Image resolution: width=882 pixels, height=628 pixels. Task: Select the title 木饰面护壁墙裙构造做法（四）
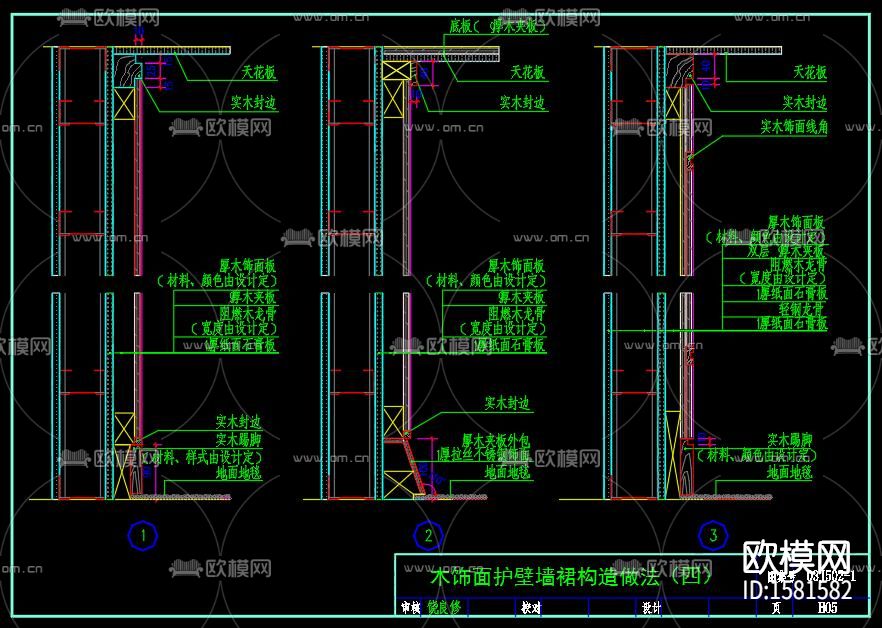coord(572,577)
